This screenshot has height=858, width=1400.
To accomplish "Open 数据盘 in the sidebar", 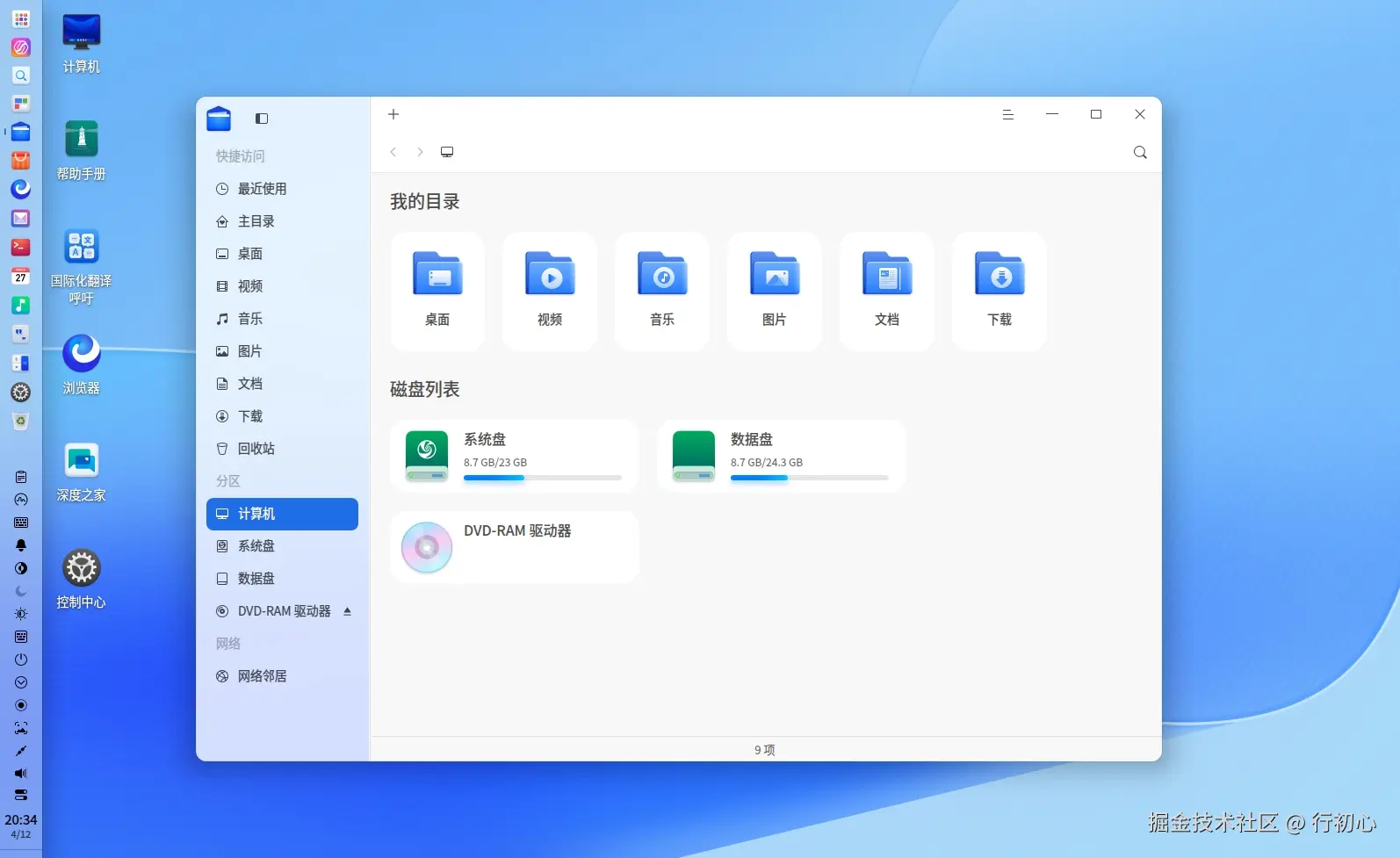I will pos(282,579).
